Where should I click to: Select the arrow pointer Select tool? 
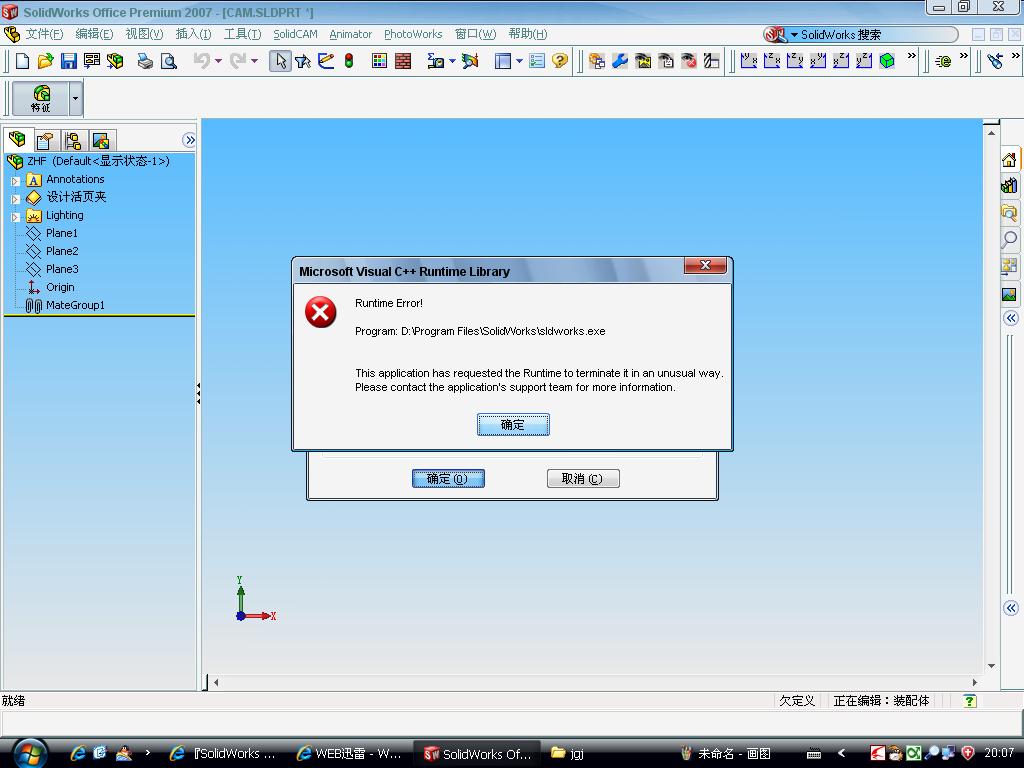click(280, 61)
